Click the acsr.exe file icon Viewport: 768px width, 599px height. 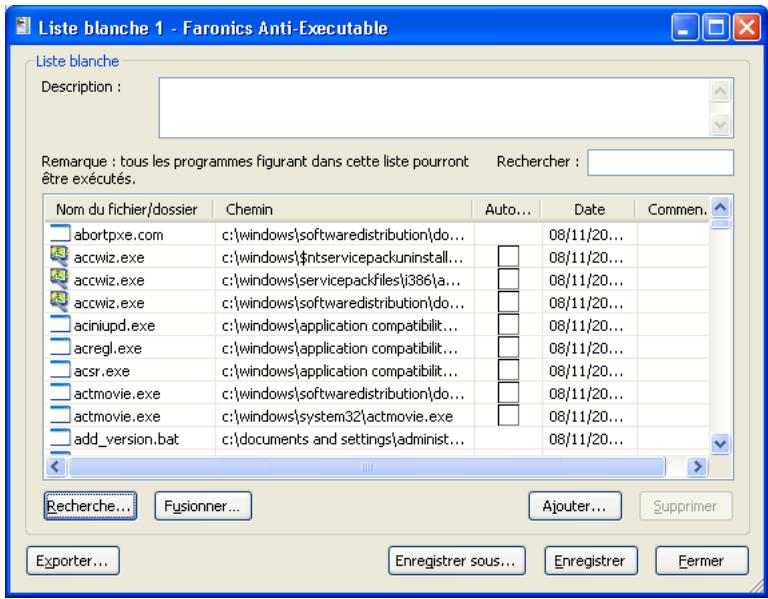60,370
